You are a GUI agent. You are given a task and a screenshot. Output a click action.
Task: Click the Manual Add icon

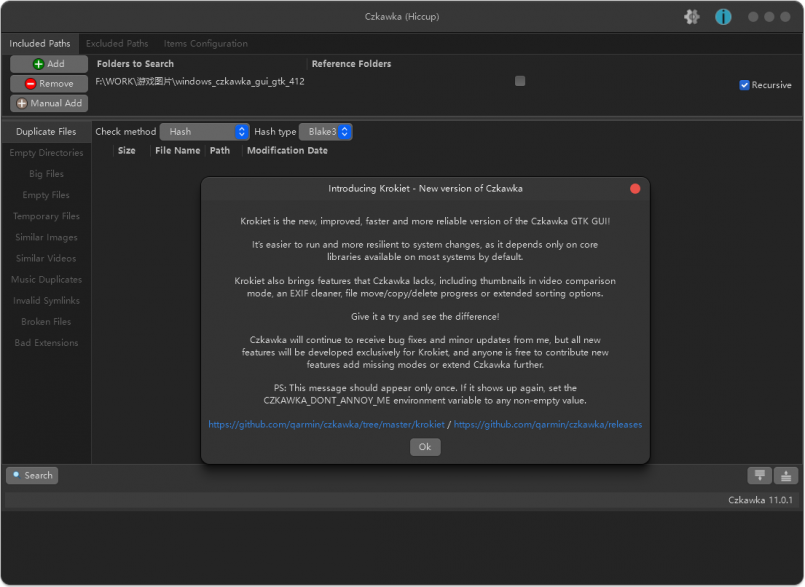(22, 104)
